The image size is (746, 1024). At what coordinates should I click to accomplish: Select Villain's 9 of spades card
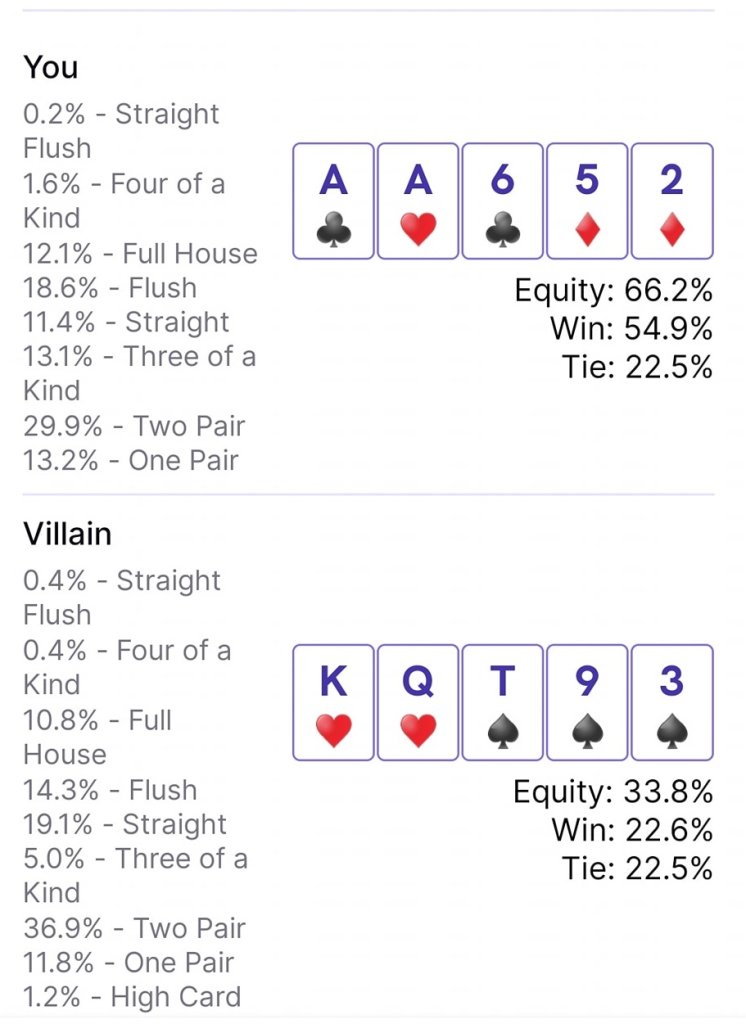click(x=587, y=703)
